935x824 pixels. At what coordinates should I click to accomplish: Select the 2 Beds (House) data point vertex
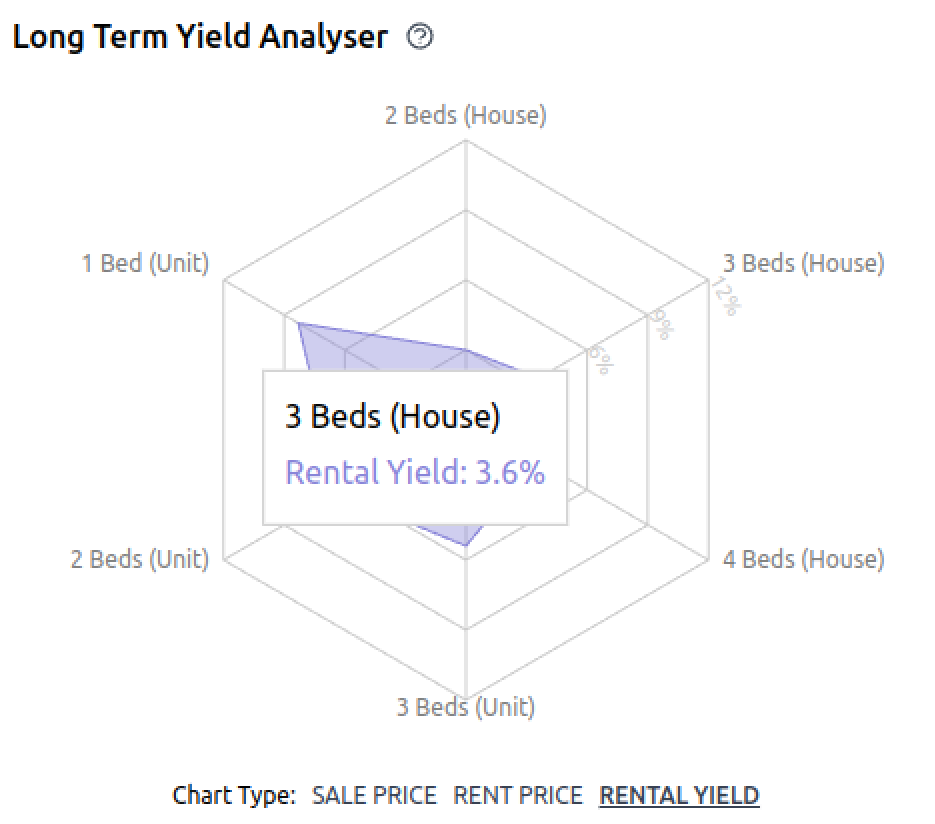pos(466,349)
